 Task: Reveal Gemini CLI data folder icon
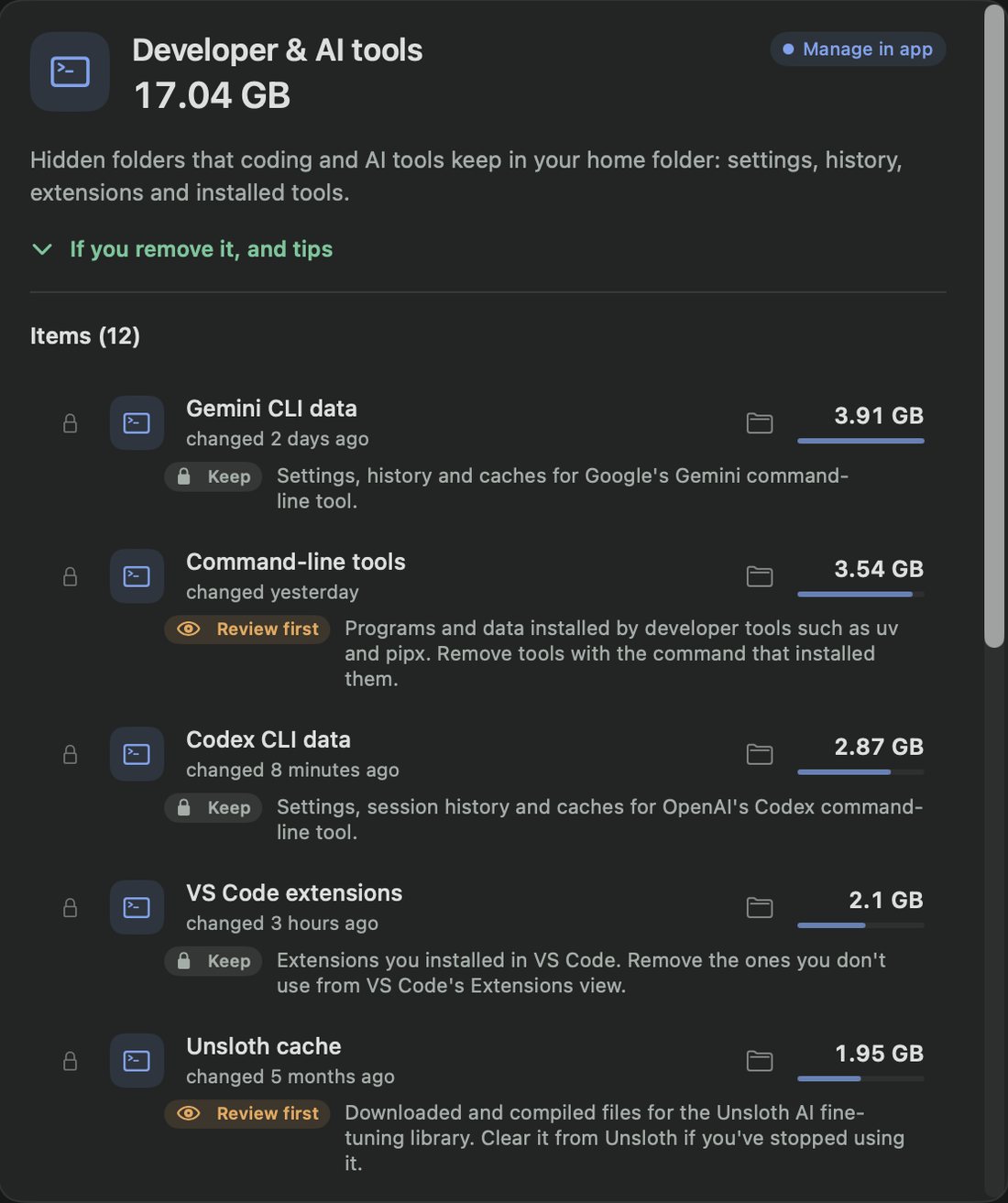[x=760, y=422]
